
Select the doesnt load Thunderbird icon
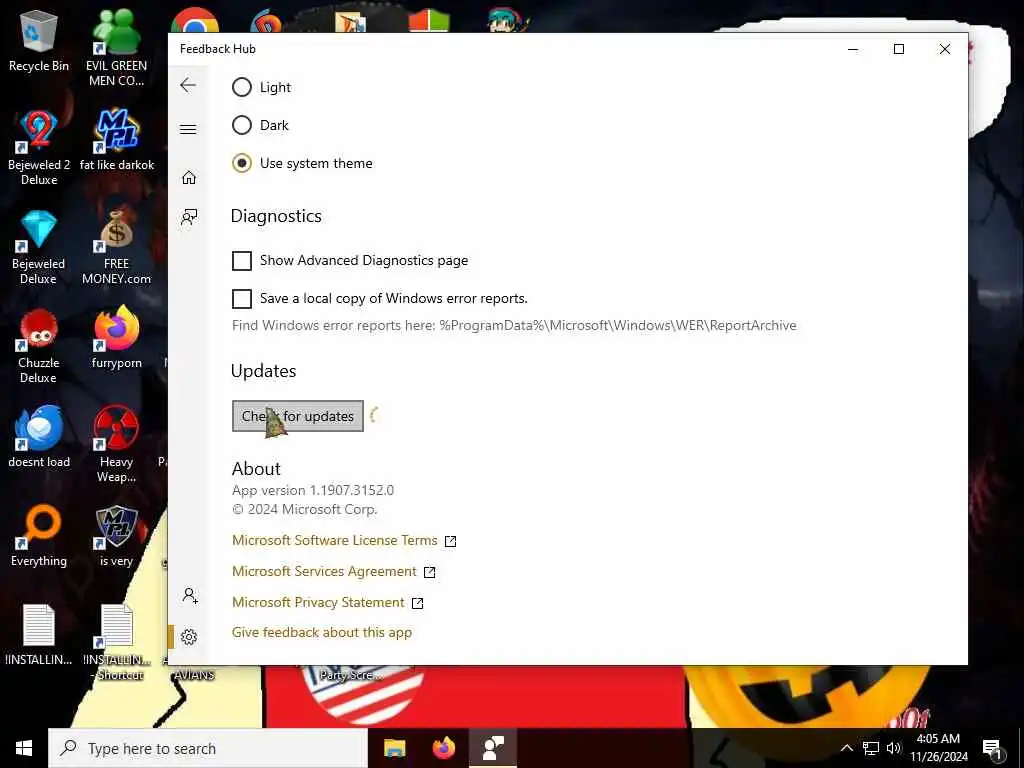point(39,437)
